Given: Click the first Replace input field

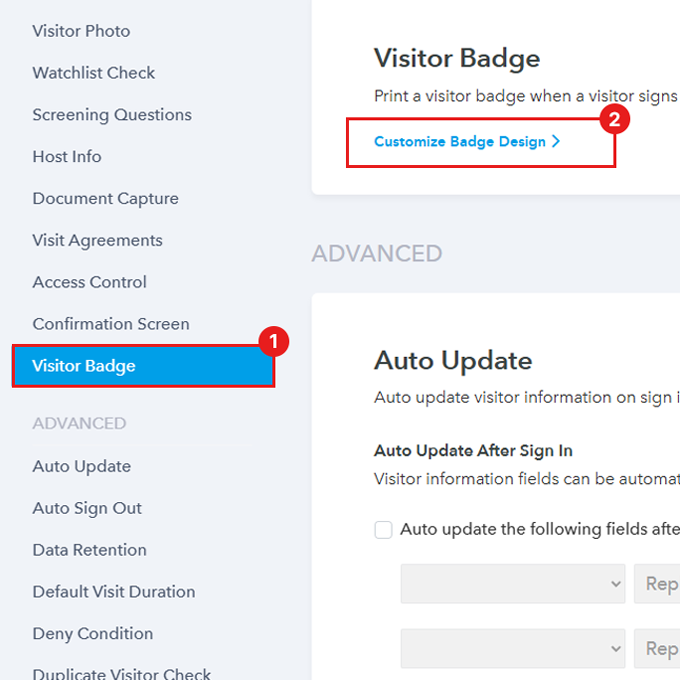Looking at the screenshot, I should click(657, 584).
